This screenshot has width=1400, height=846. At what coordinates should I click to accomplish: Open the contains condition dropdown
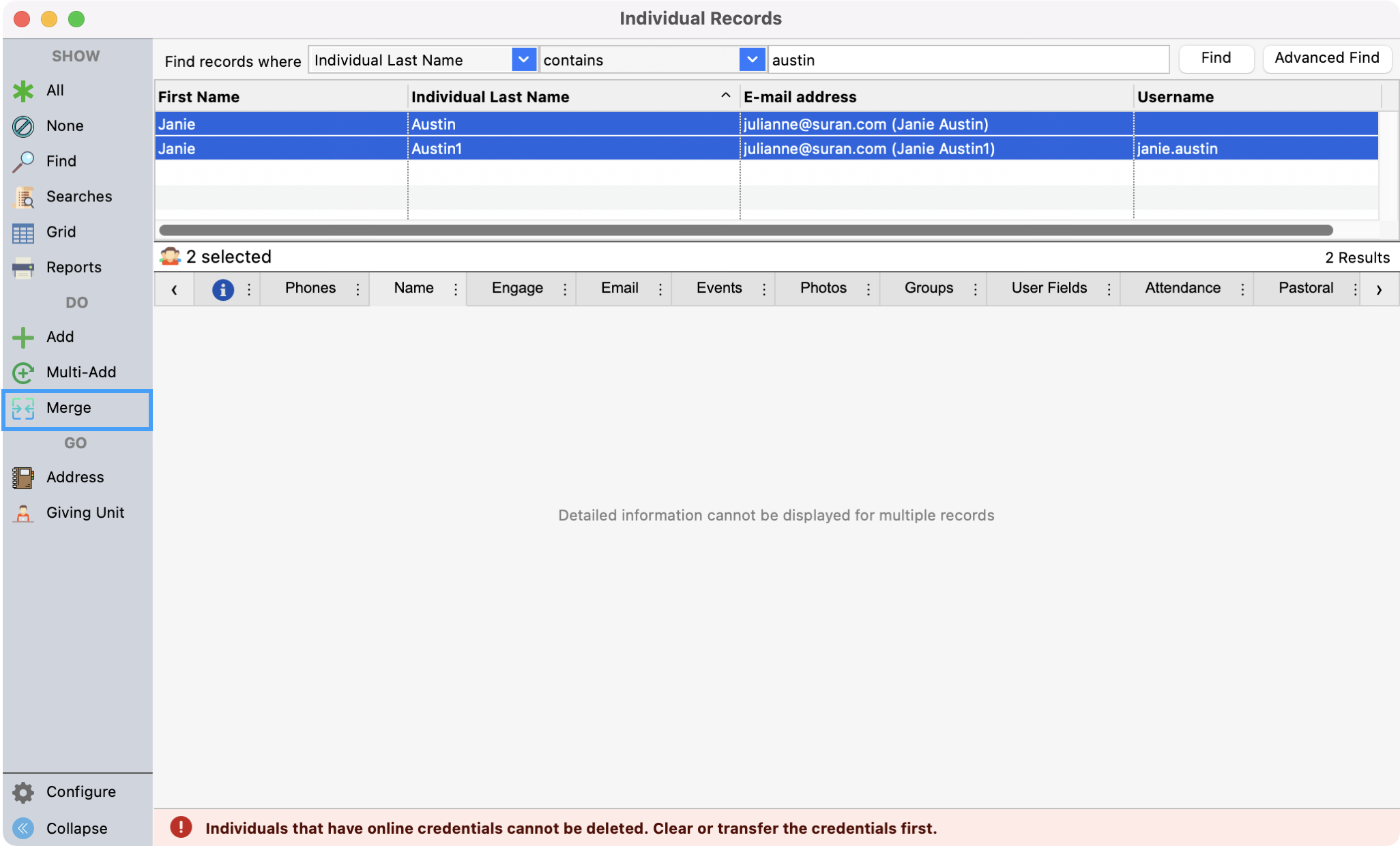click(x=751, y=60)
